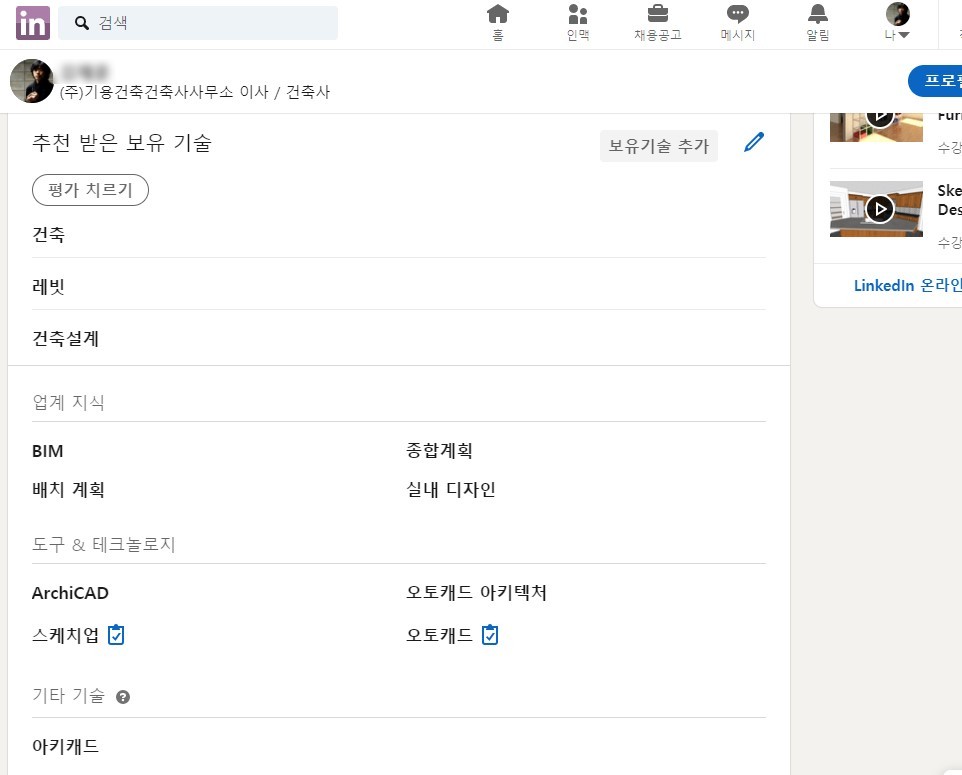Open the 오토캐드 skill

(x=439, y=635)
